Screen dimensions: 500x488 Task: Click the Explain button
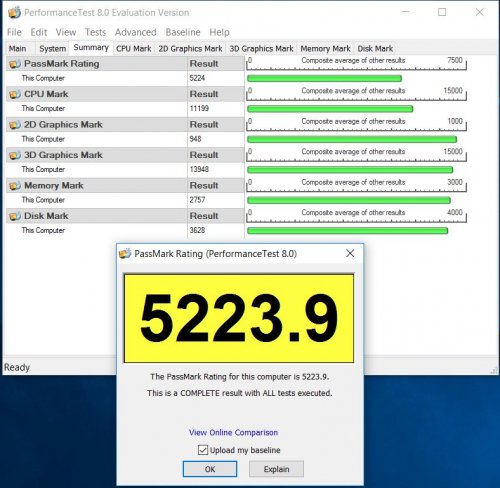tap(276, 469)
